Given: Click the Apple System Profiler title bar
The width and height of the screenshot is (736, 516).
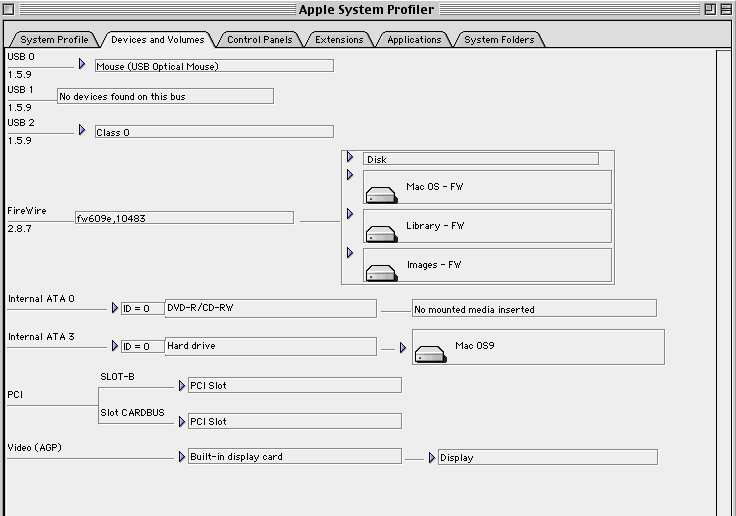Looking at the screenshot, I should pyautogui.click(x=366, y=9).
